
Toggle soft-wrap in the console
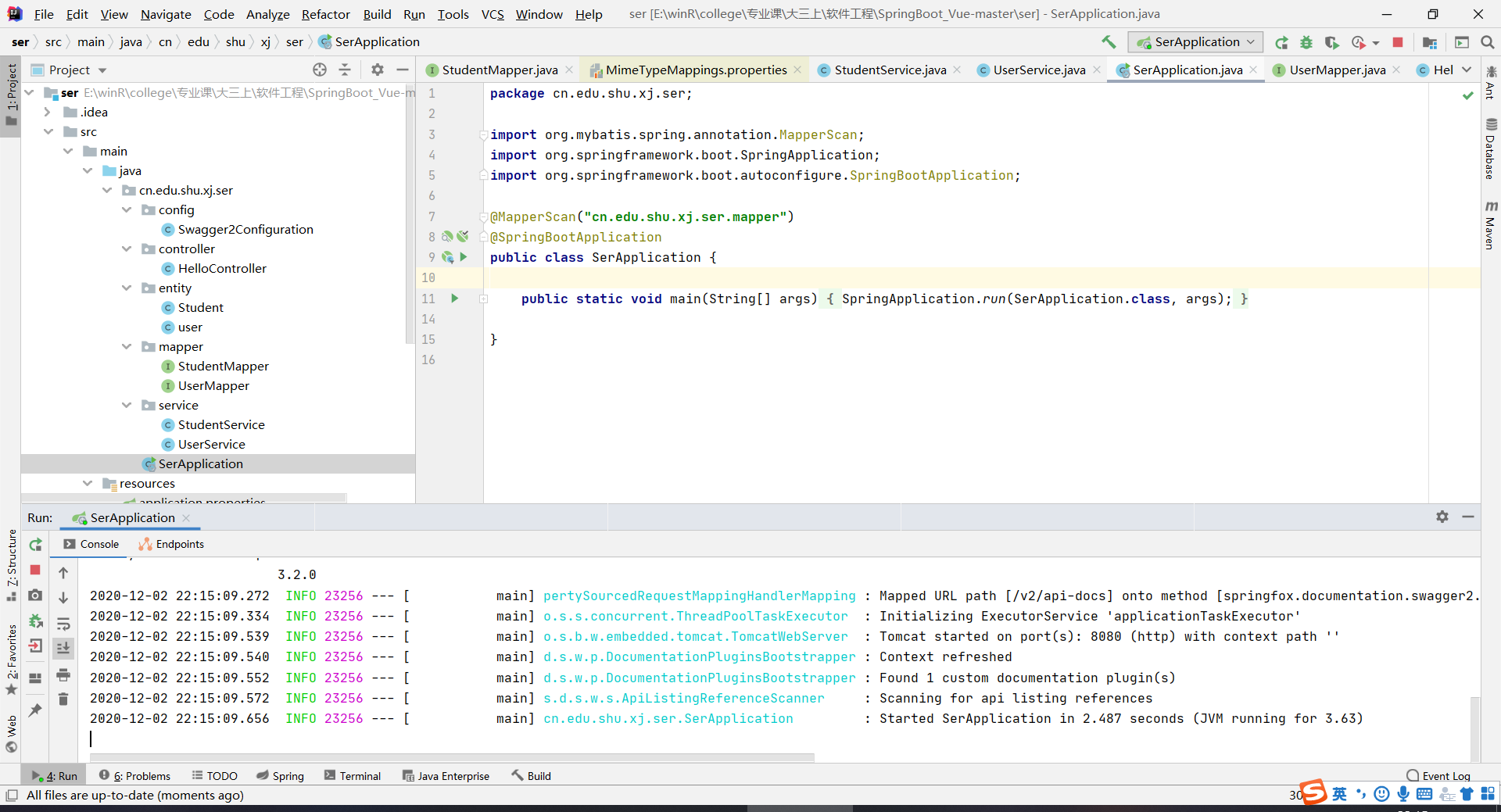point(63,624)
